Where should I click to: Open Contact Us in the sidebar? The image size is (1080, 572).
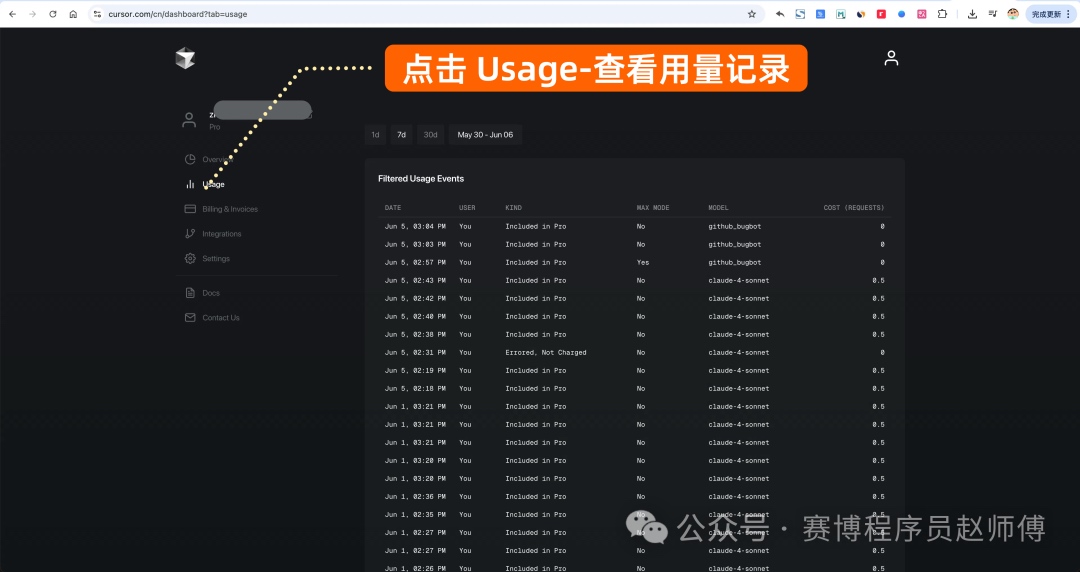point(212,318)
